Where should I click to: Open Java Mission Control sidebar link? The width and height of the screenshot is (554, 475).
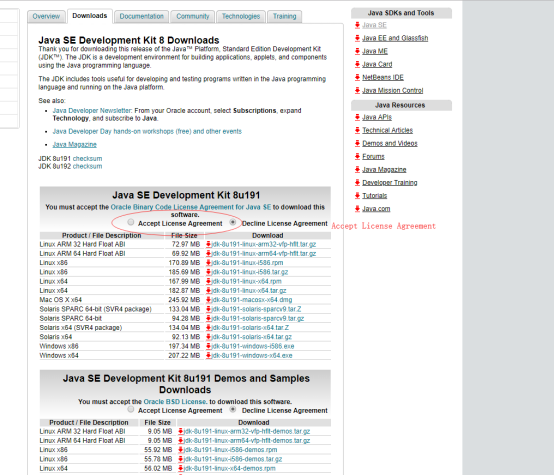[393, 90]
